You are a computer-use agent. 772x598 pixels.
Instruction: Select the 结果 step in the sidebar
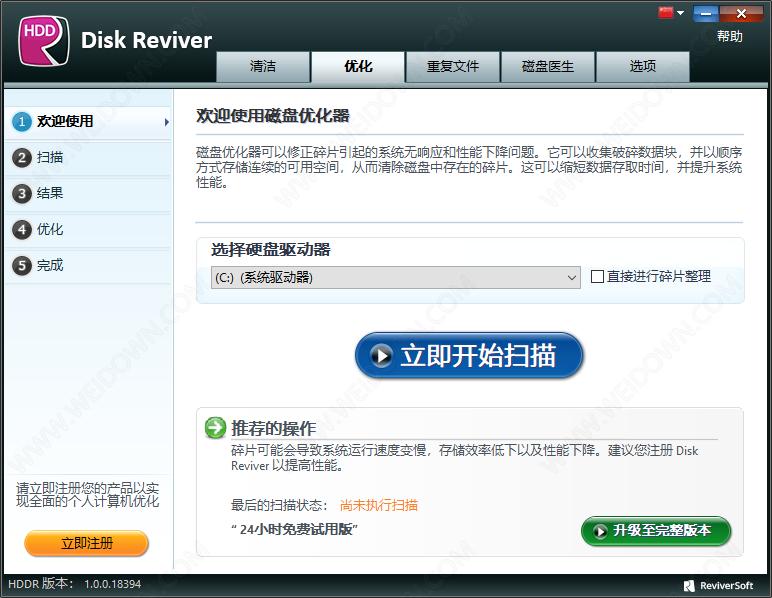(88, 193)
